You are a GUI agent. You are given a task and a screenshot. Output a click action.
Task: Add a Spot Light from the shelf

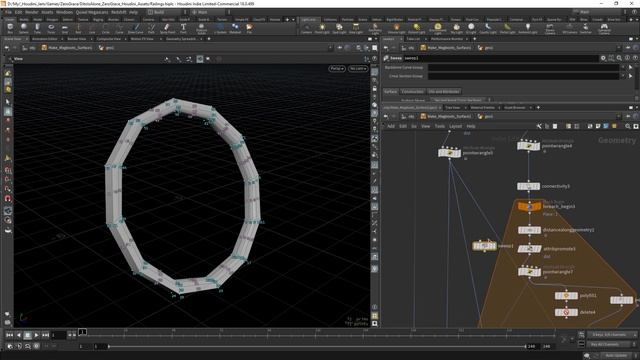tap(339, 28)
